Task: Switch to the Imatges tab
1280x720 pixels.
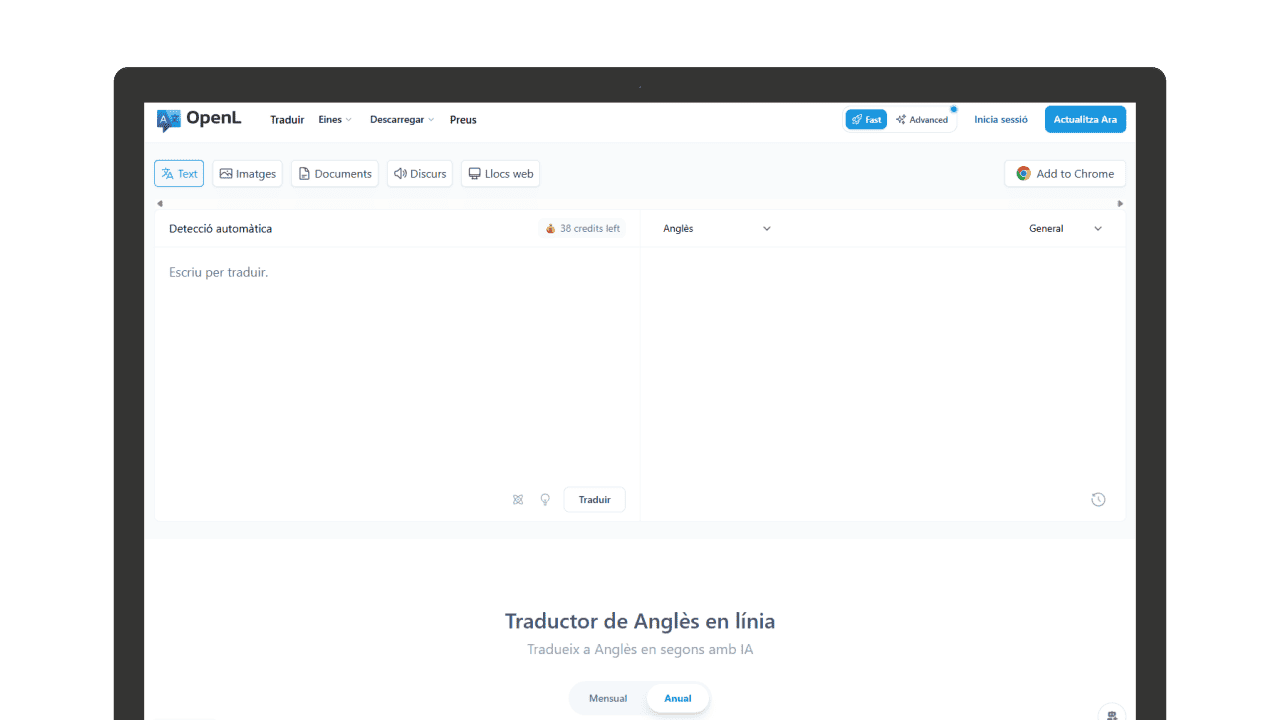Action: (x=247, y=174)
